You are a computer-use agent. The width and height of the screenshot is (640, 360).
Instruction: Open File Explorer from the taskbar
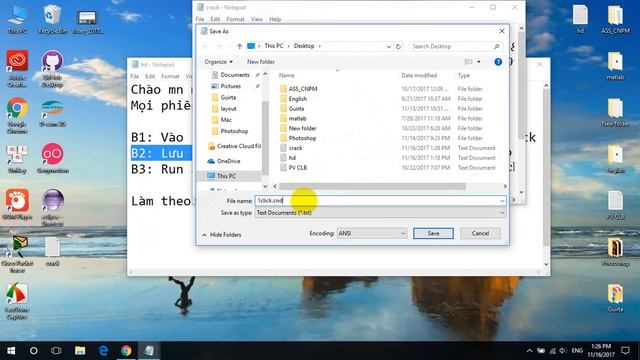pyautogui.click(x=80, y=351)
